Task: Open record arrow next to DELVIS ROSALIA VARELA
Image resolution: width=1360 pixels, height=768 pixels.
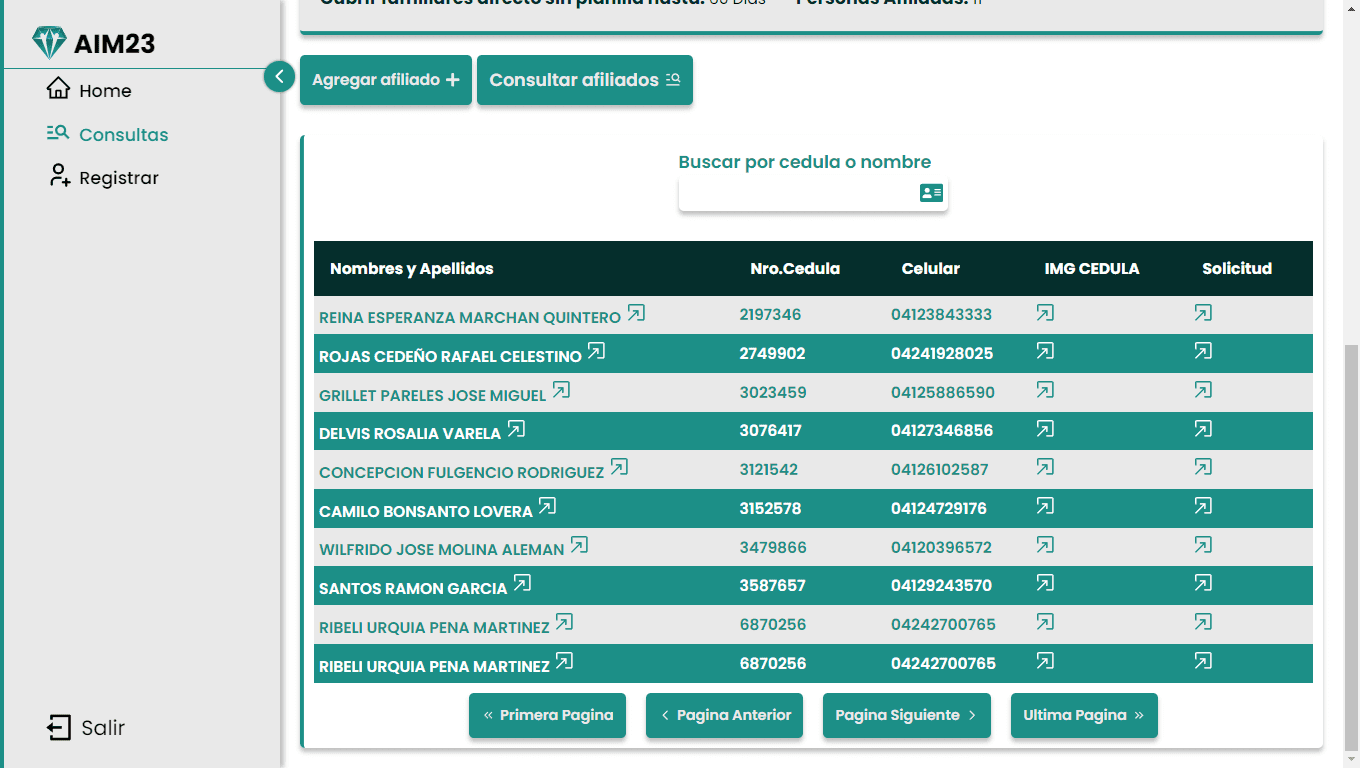Action: (x=517, y=428)
